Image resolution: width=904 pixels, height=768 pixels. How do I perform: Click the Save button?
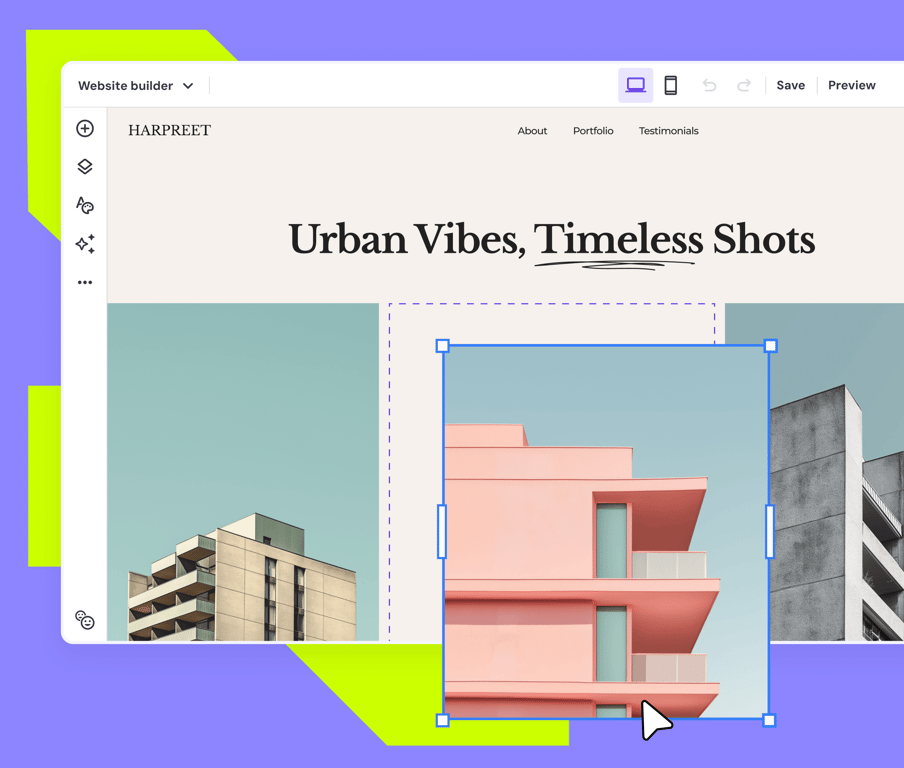[x=790, y=85]
